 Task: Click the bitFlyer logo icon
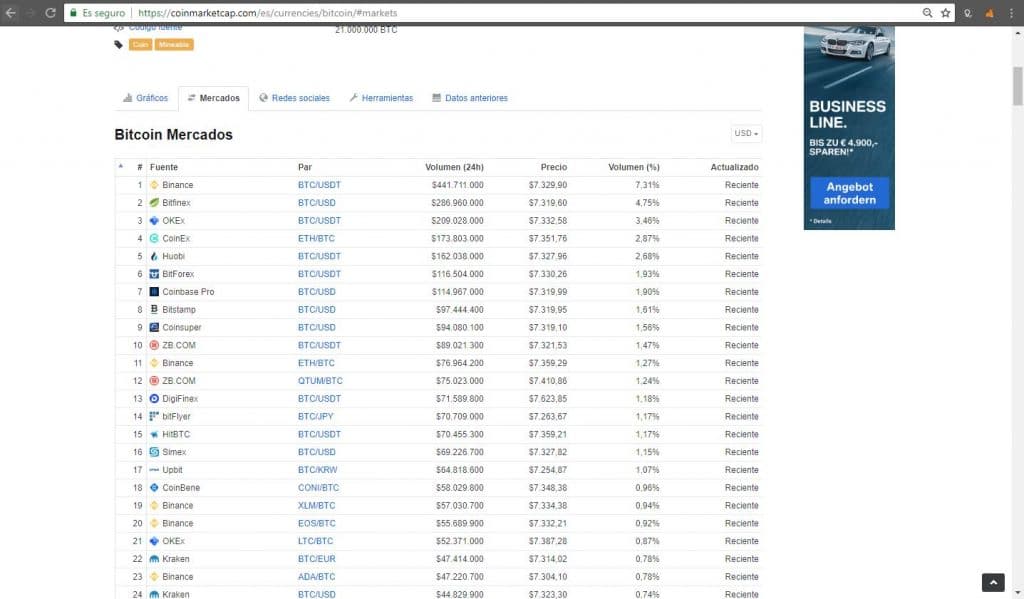[x=154, y=416]
